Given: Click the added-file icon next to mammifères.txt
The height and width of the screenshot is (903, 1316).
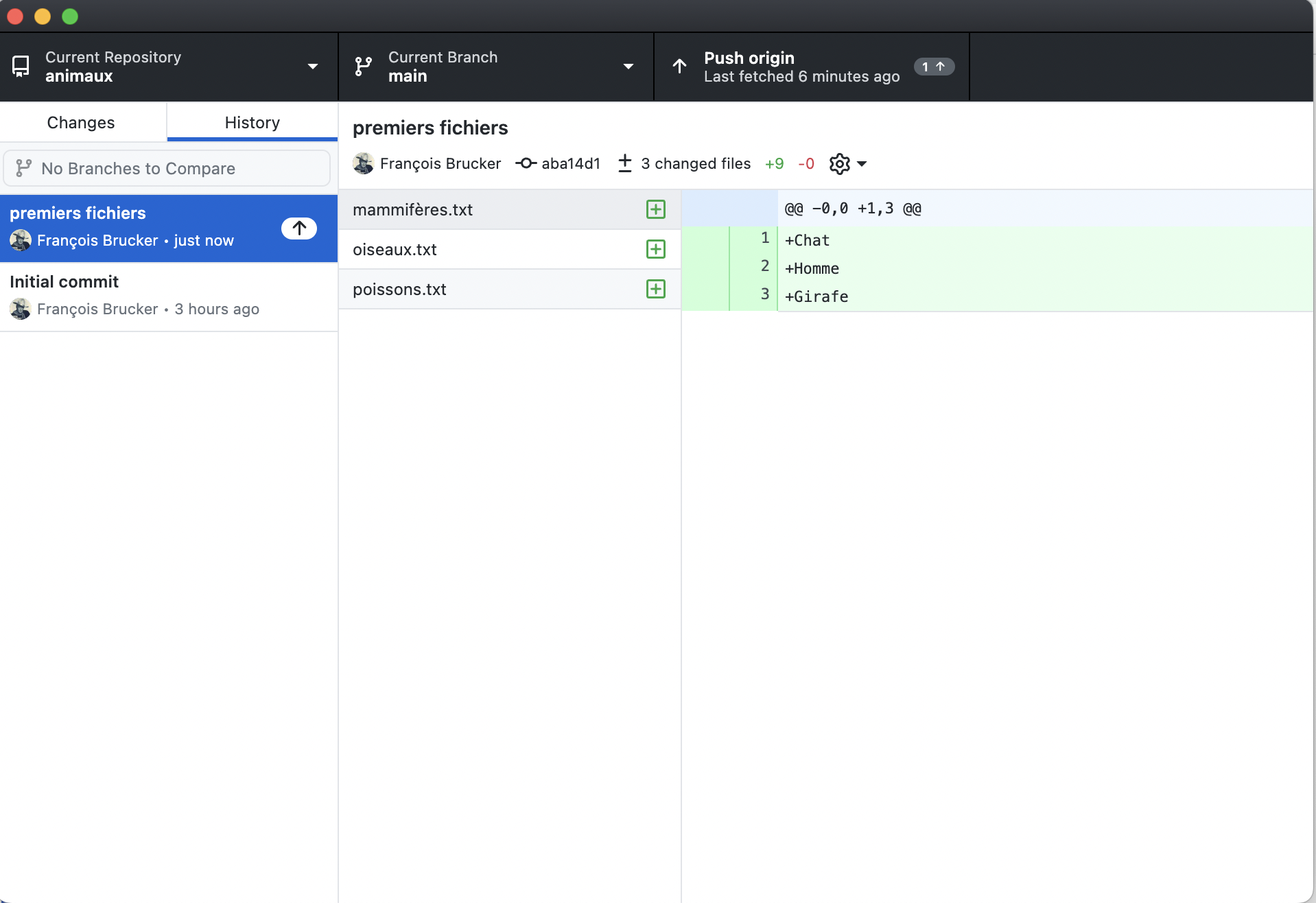Looking at the screenshot, I should [x=655, y=209].
